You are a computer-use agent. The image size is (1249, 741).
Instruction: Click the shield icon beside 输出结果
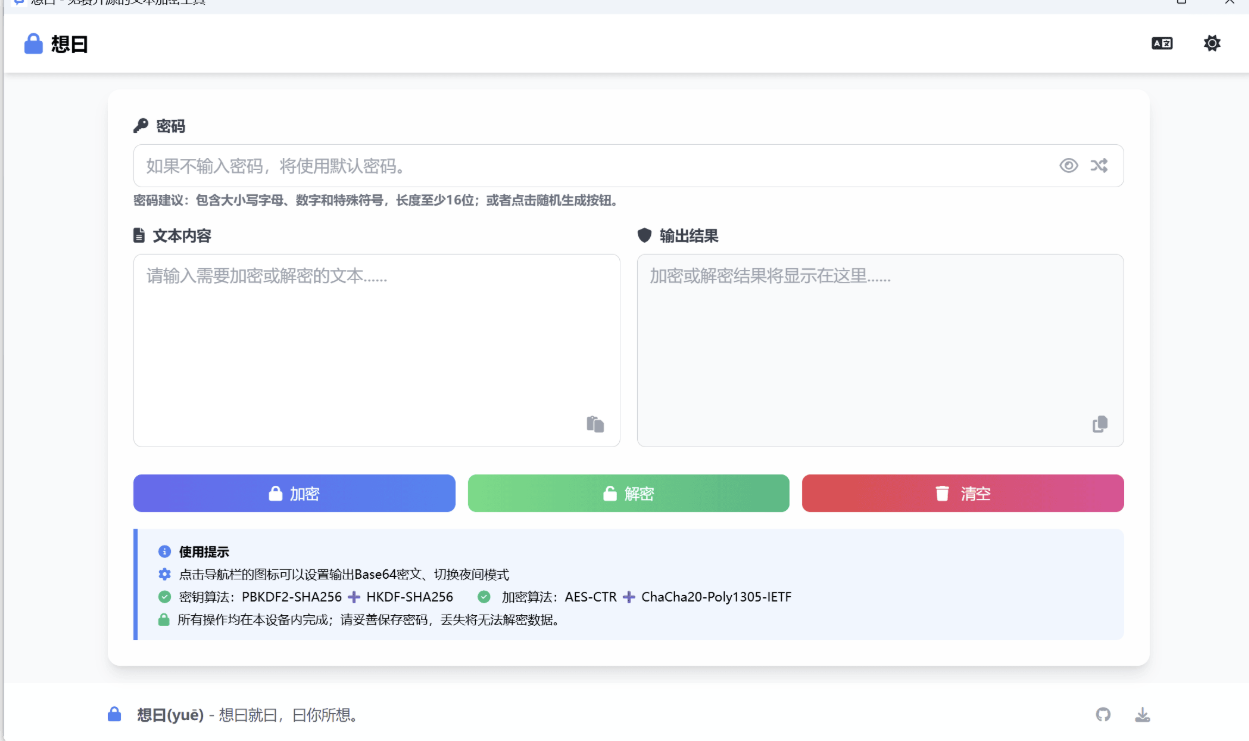coord(645,235)
